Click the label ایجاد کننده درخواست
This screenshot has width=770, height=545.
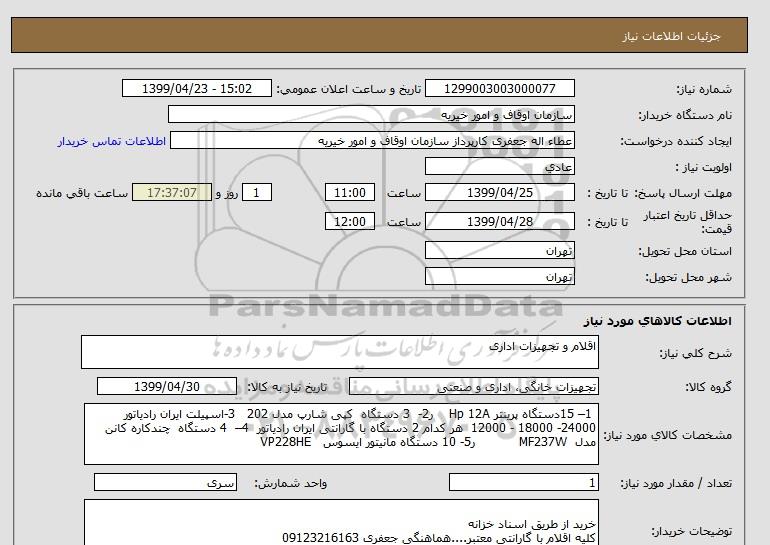[x=676, y=141]
